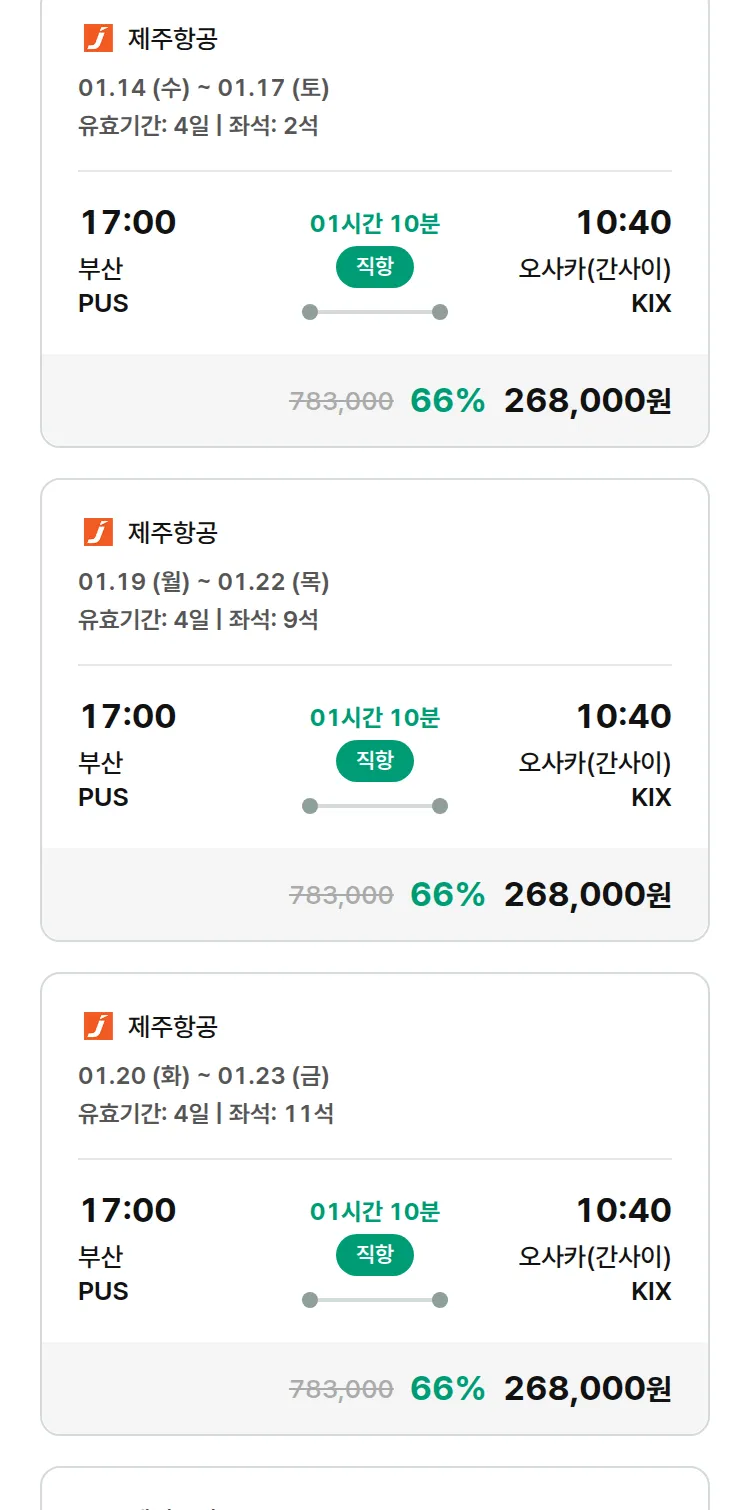Viewport: 750px width, 1510px height.
Task: Select the 268,000원 price for 01.20 flight
Action: click(587, 1389)
